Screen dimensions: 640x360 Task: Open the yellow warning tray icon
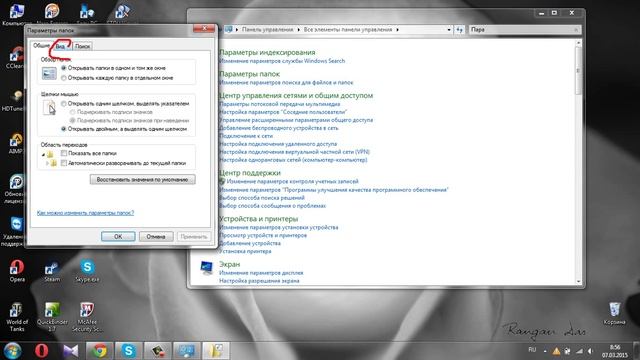(x=556, y=351)
